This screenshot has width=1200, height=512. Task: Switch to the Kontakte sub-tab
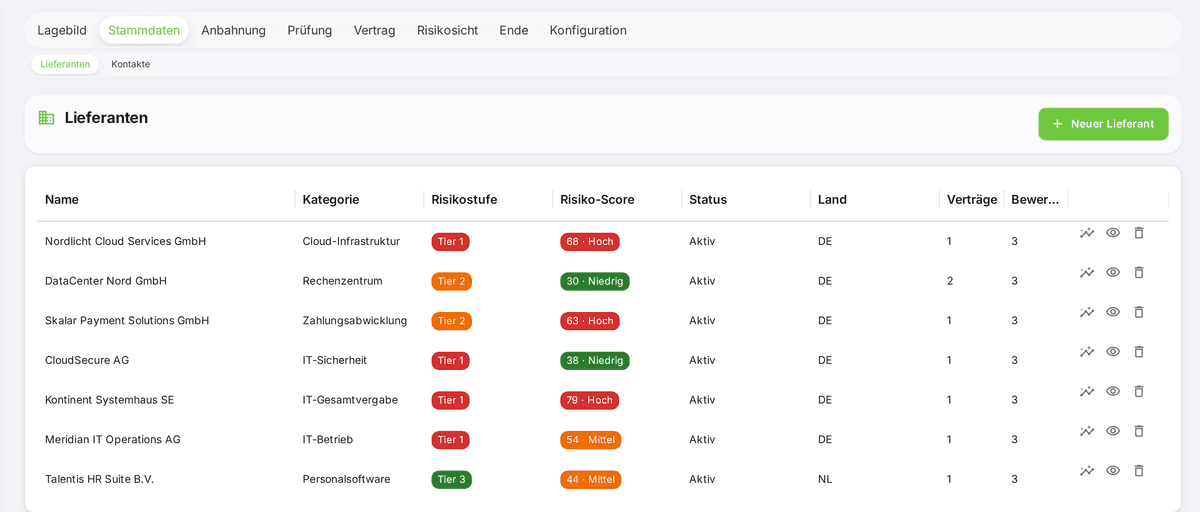click(x=131, y=64)
